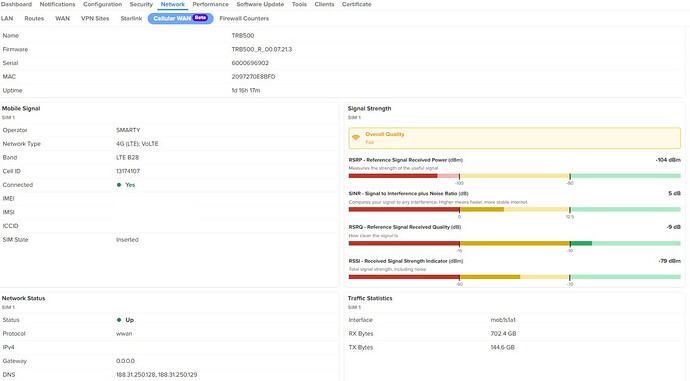Screen dimensions: 690x381
Task: Click the Mobile Signal panel heading
Action: (21, 108)
